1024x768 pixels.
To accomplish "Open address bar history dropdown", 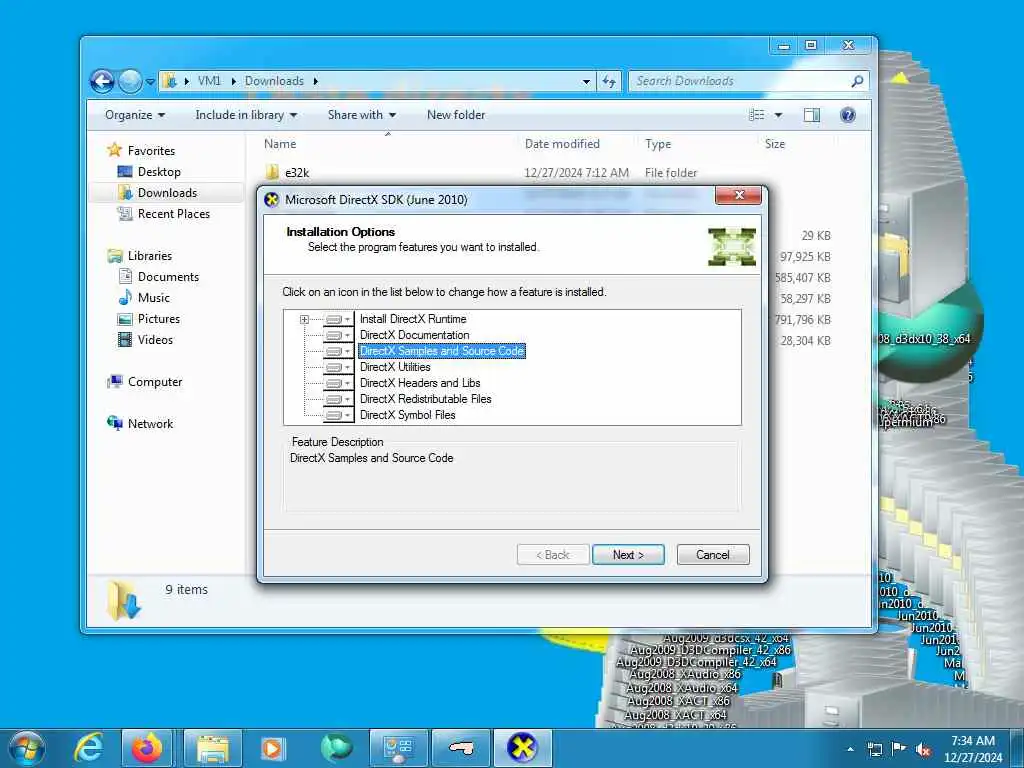I will (x=586, y=82).
